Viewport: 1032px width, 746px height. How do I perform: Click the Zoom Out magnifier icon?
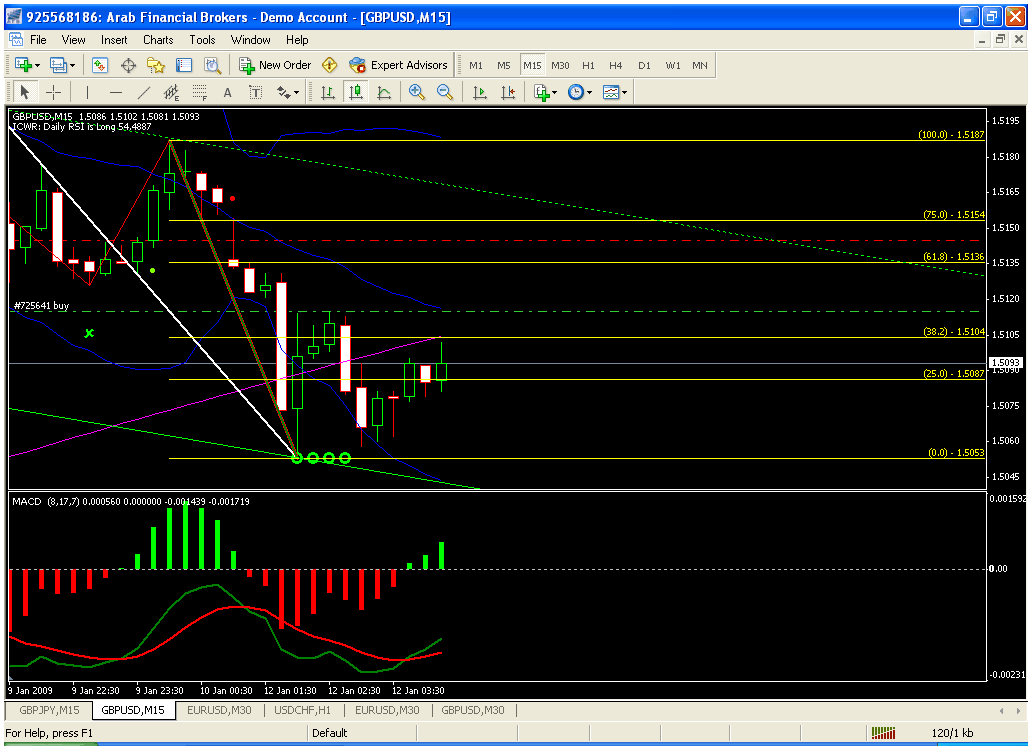point(445,92)
